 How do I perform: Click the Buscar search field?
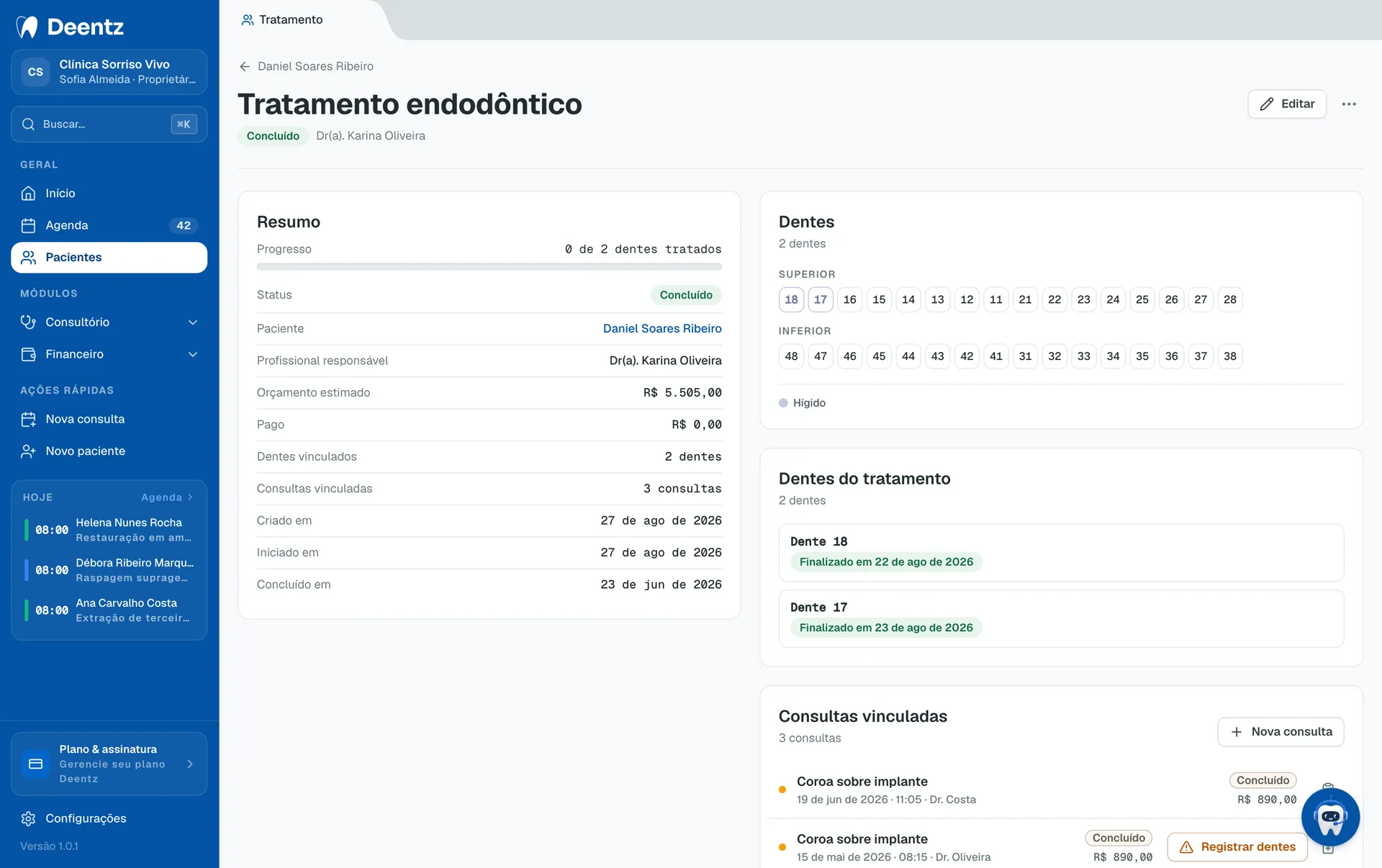pos(109,124)
